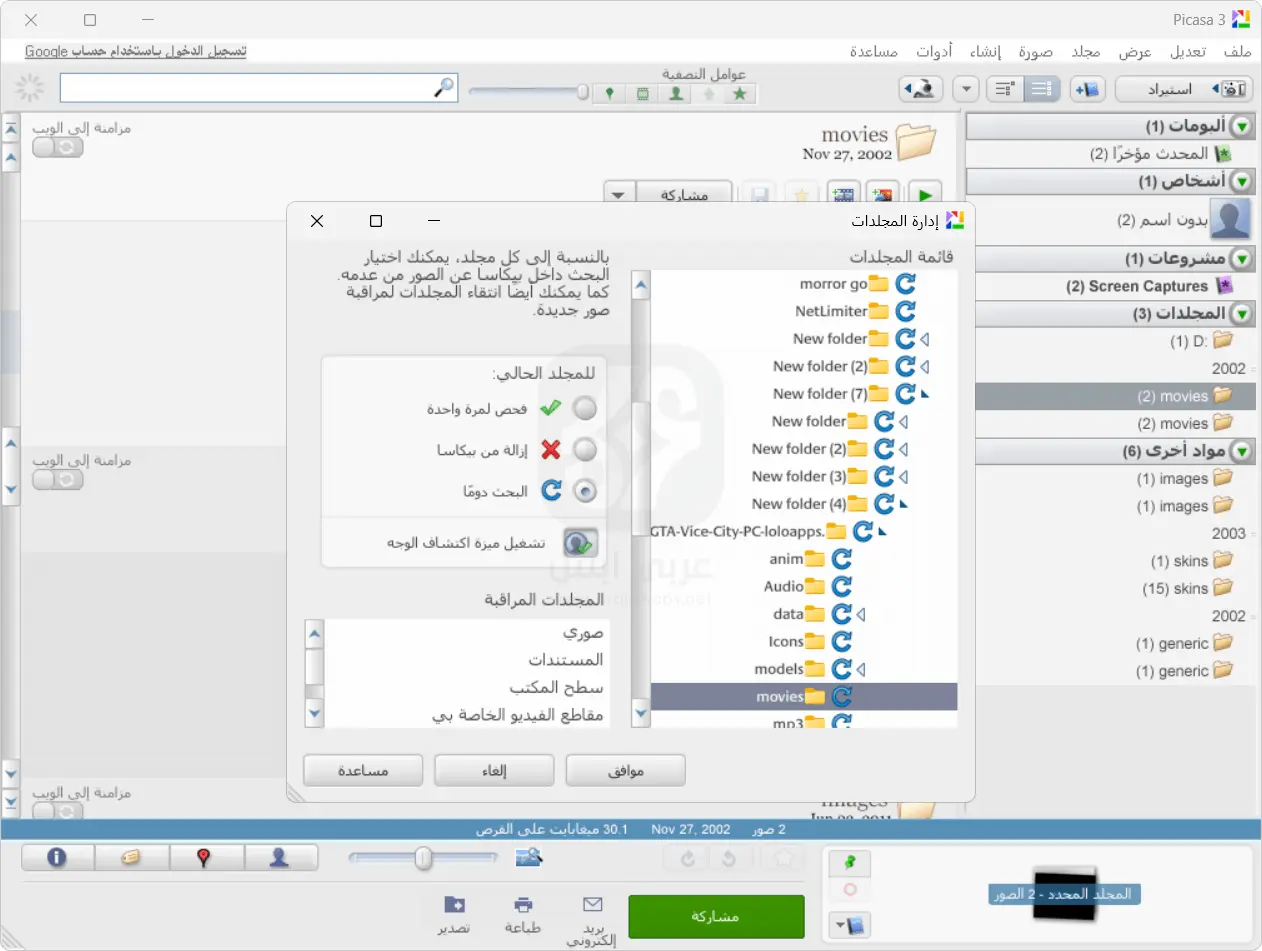Screen dimensions: 1262x951
Task: Select the فحص لمرة واحدة radio option
Action: [x=585, y=408]
